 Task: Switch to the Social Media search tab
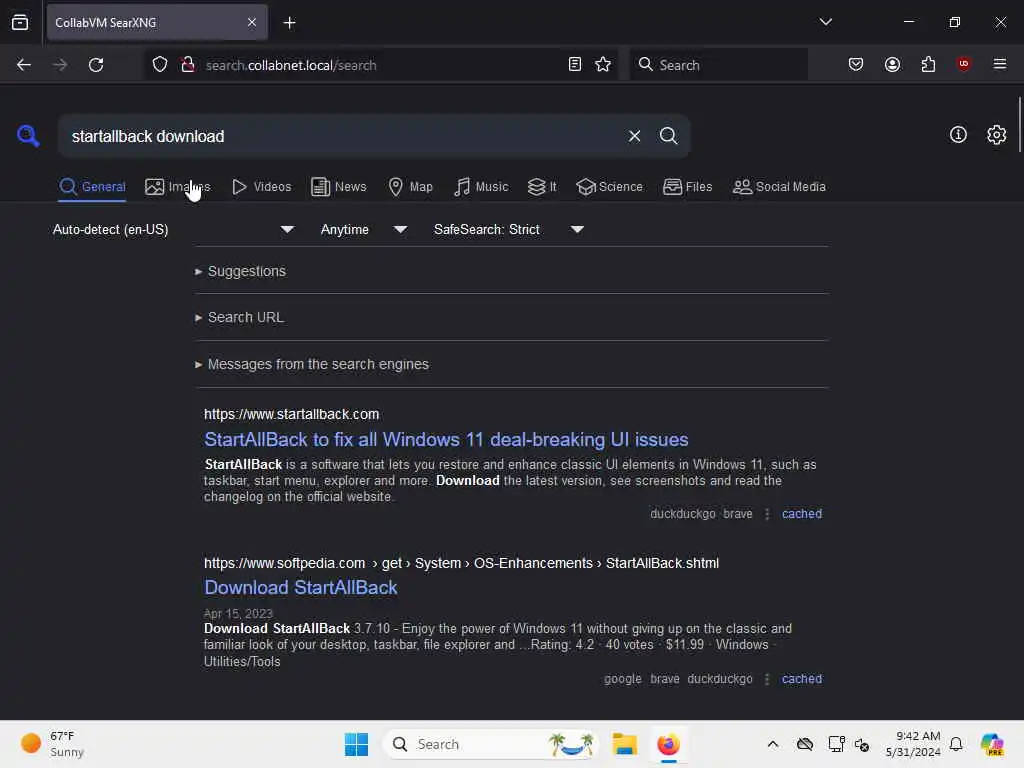(x=779, y=187)
